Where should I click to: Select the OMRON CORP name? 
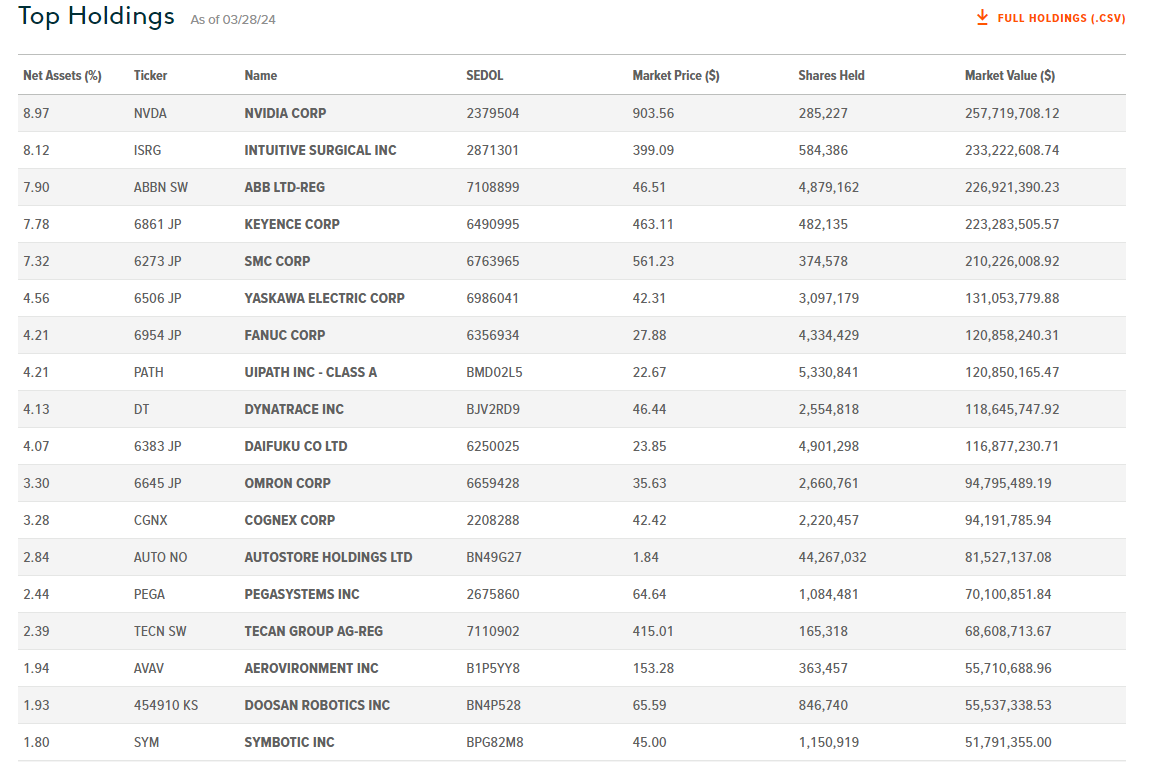point(288,483)
